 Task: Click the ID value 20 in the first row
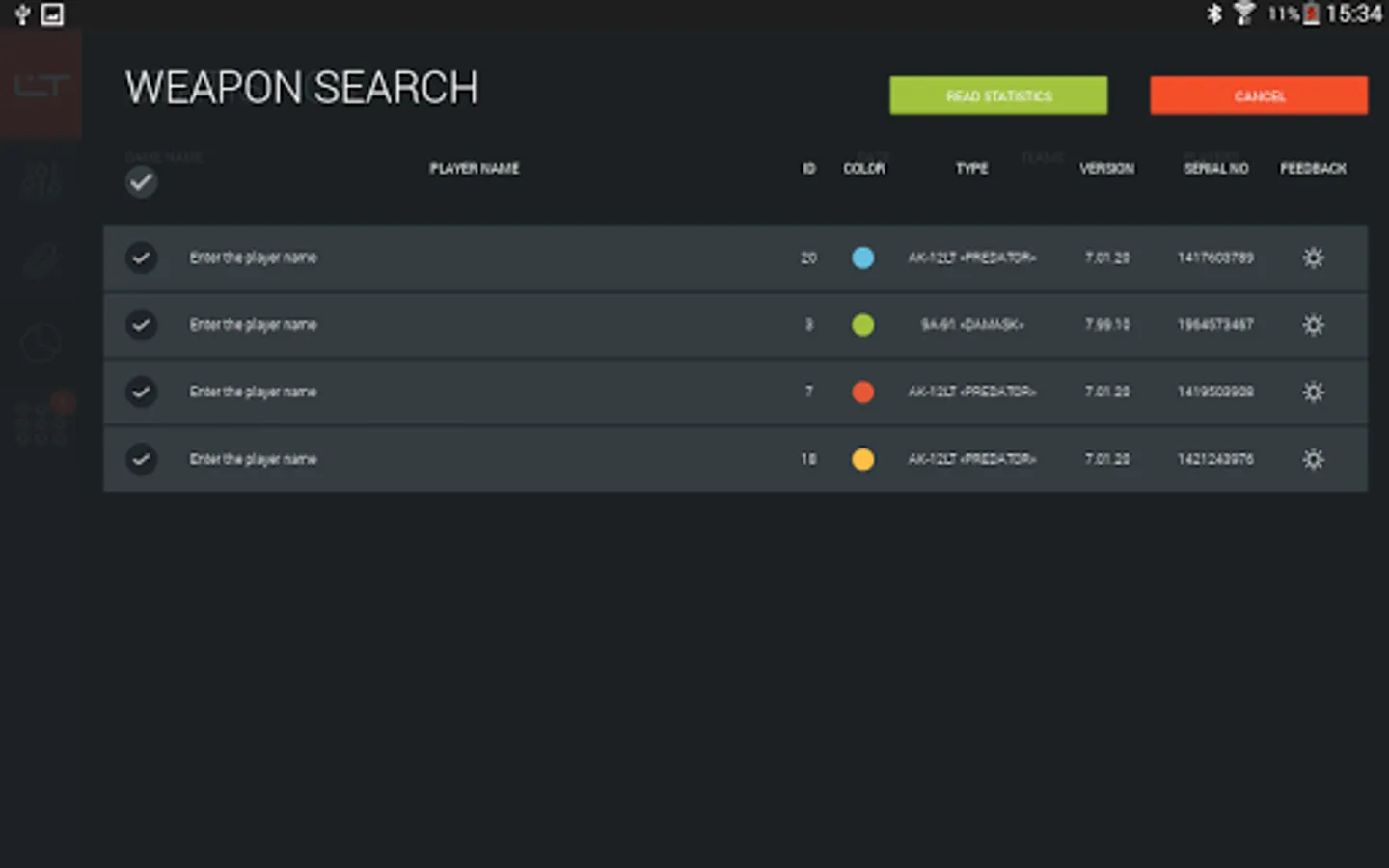click(808, 258)
